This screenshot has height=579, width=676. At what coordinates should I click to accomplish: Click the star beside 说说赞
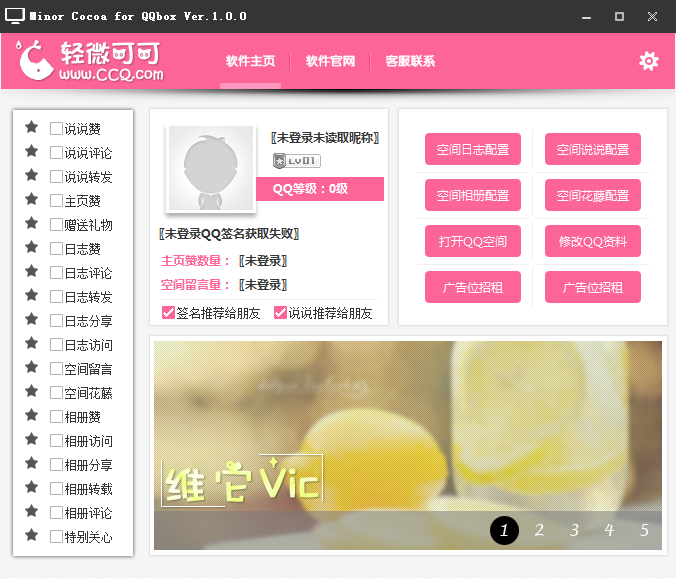click(31, 127)
